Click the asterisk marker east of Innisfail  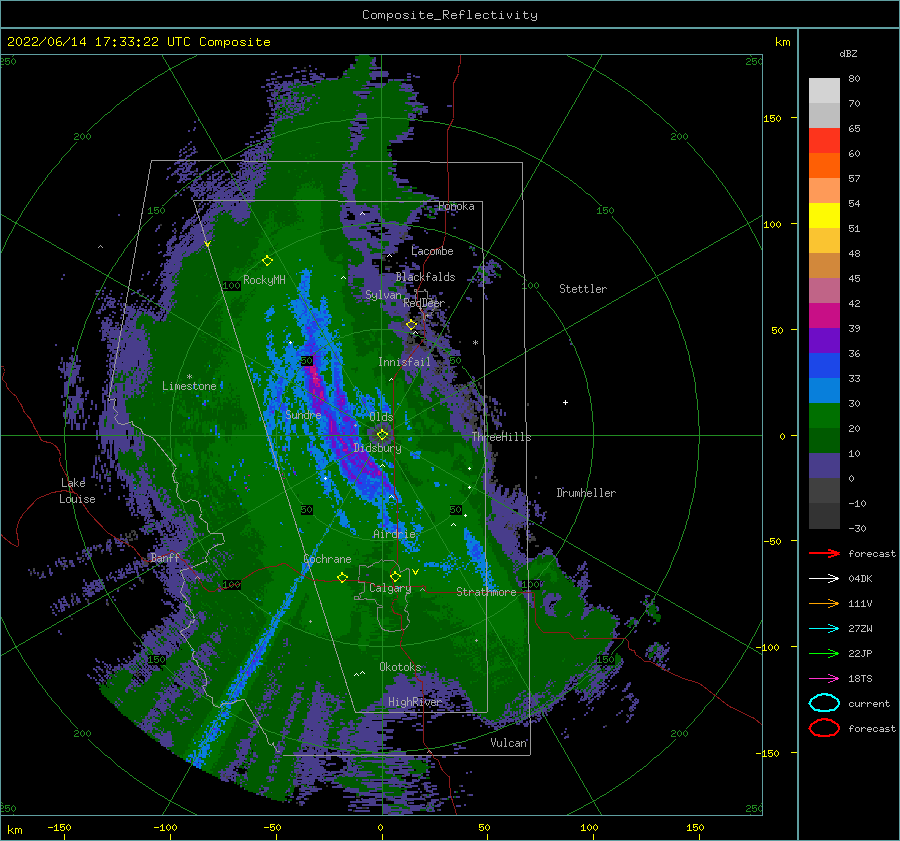coord(475,343)
